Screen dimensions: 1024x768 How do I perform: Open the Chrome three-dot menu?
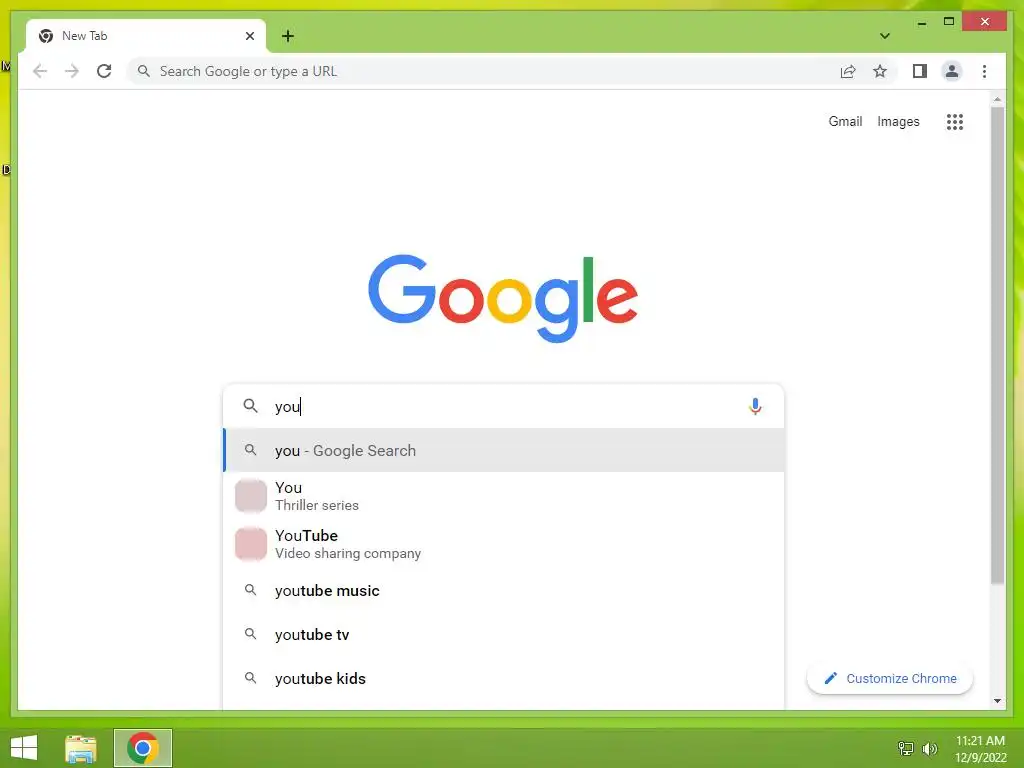(x=984, y=71)
